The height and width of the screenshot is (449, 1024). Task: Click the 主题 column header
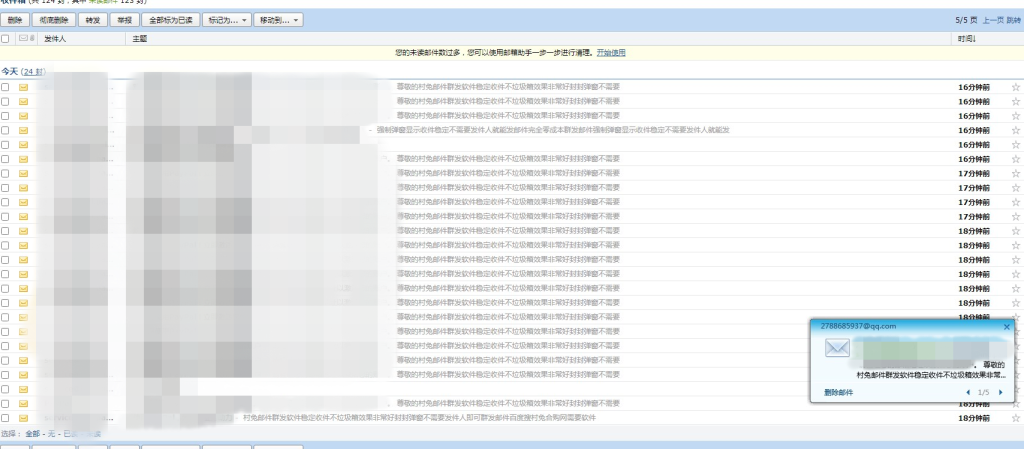tap(139, 38)
